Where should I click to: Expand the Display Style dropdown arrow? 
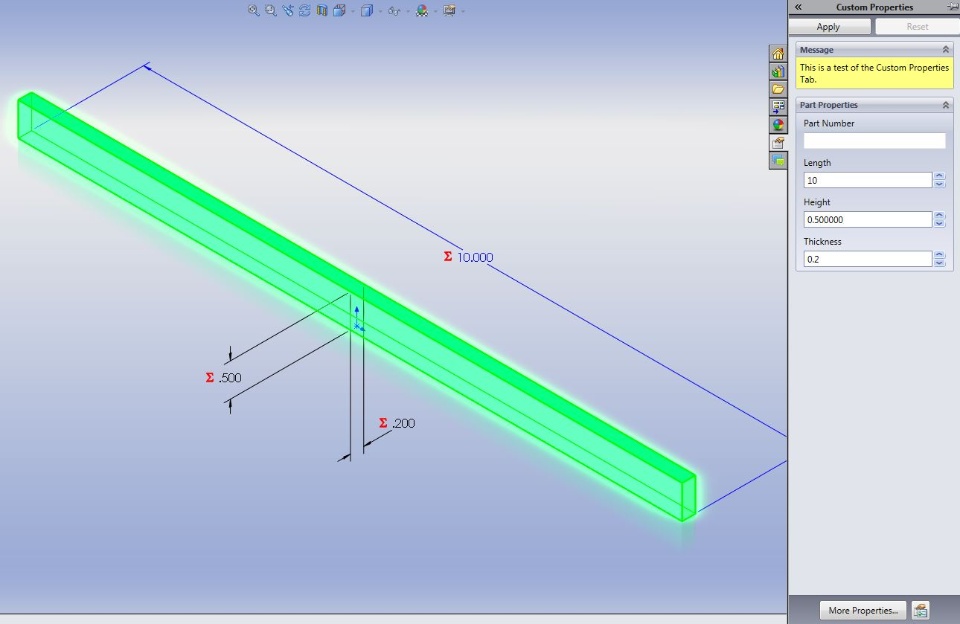[380, 11]
